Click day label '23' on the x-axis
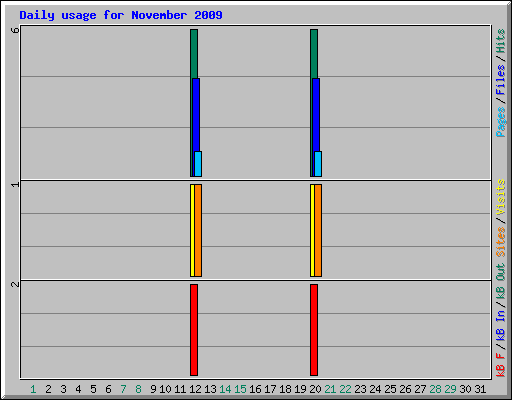This screenshot has height=400, width=512. (360, 389)
